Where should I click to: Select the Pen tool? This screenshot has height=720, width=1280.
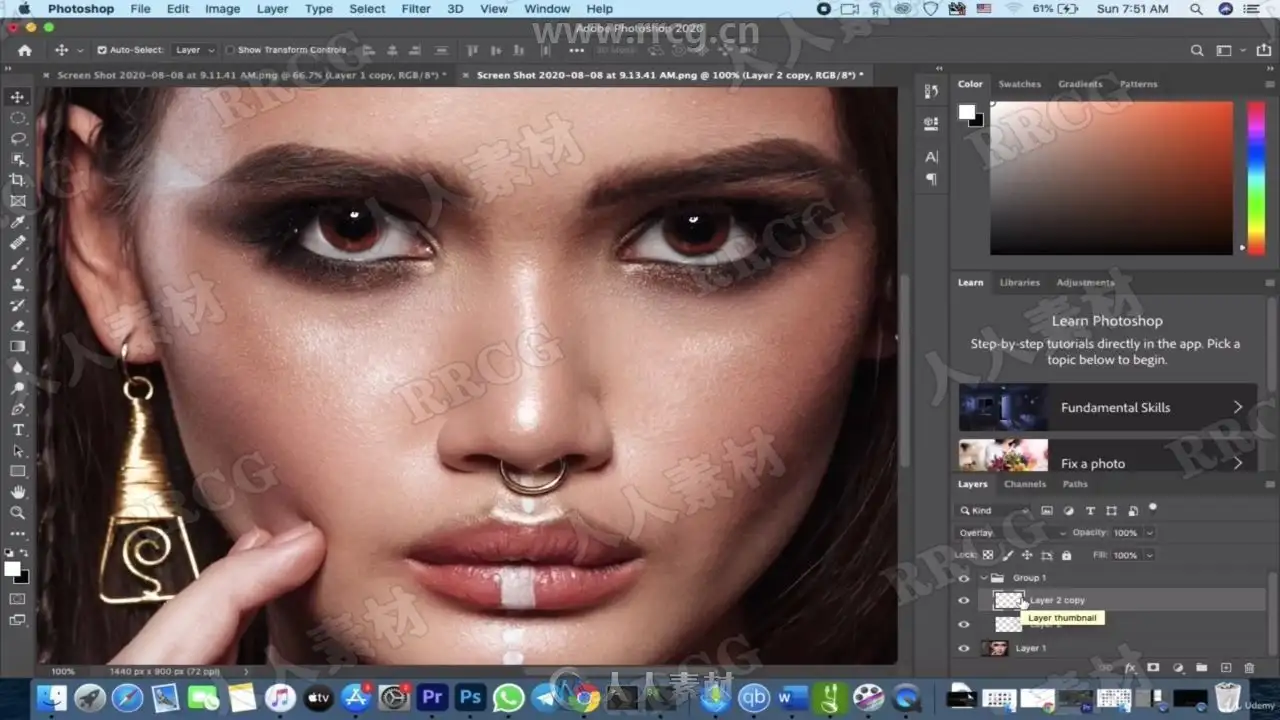coord(17,409)
